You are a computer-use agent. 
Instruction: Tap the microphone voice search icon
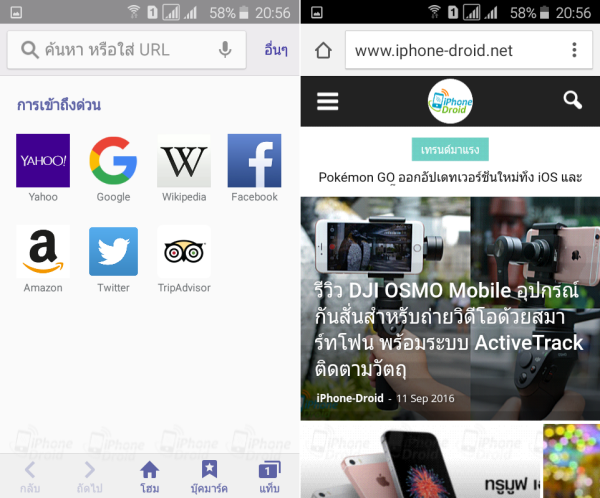point(226,50)
